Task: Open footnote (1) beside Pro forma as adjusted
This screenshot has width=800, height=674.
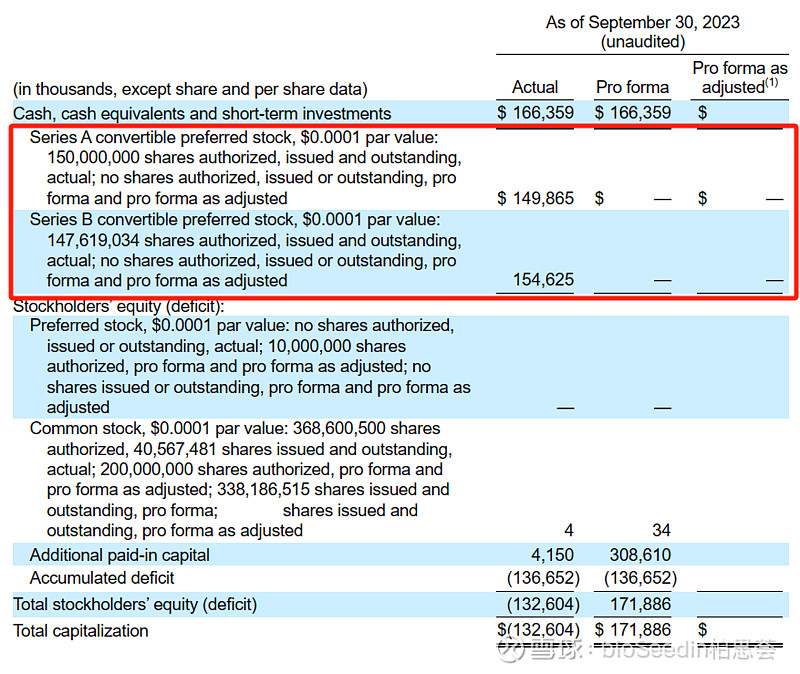Action: tap(772, 84)
